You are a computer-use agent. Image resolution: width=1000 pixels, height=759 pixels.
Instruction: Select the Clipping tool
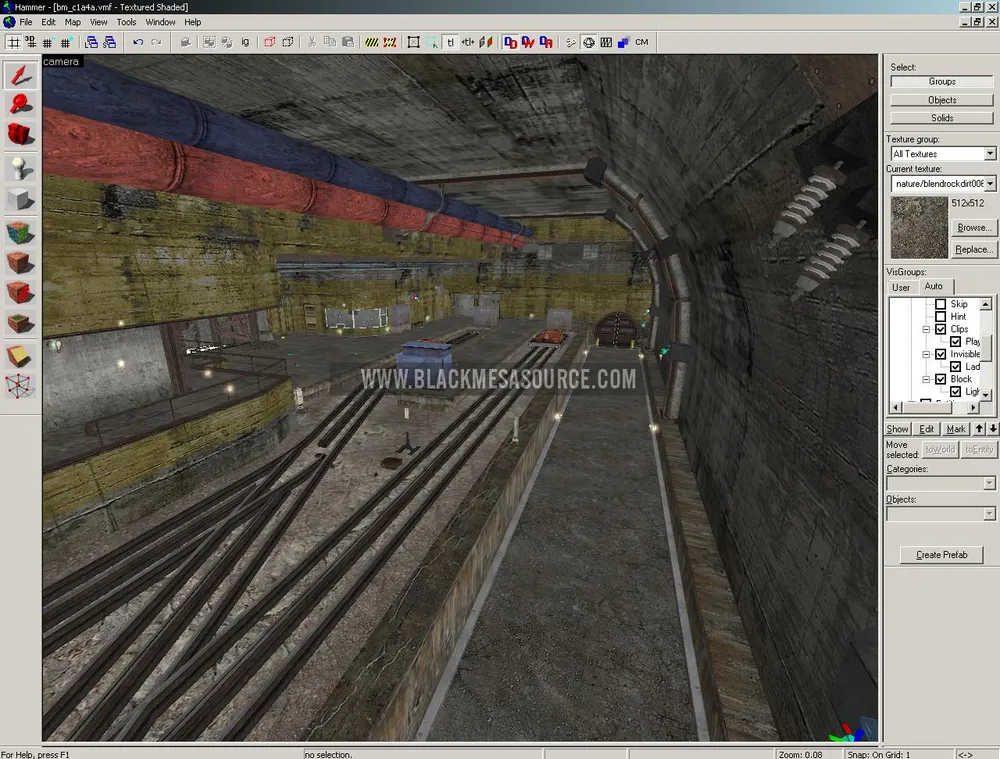click(20, 355)
